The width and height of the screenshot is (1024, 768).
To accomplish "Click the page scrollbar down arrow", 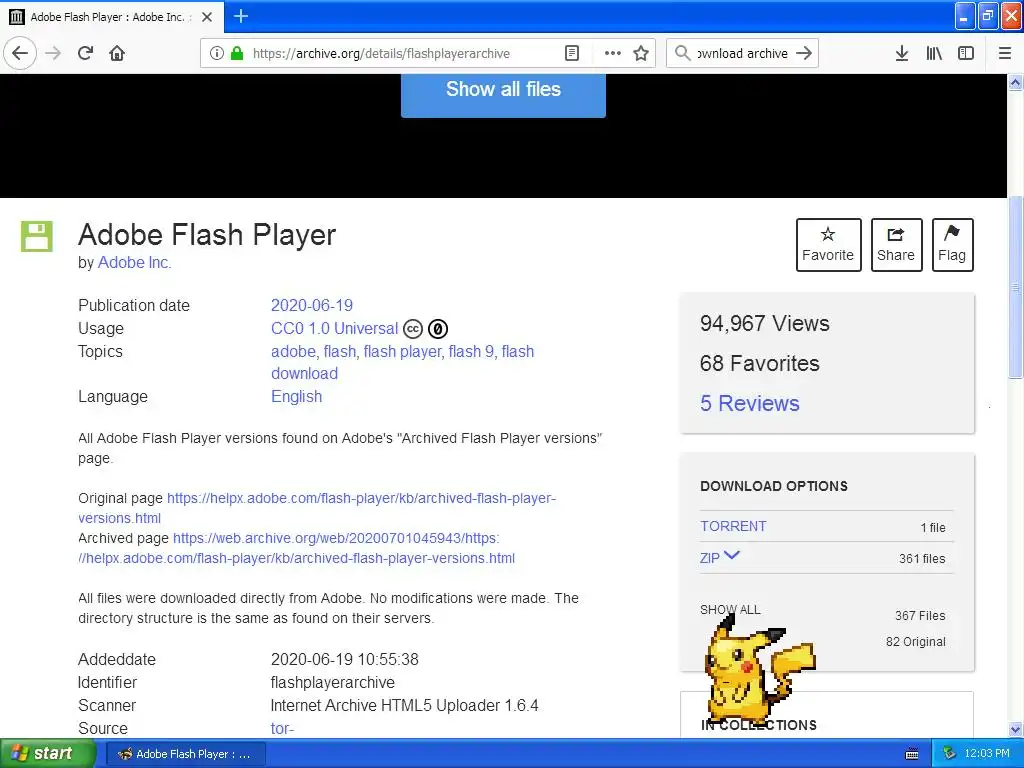I will coord(1016,729).
